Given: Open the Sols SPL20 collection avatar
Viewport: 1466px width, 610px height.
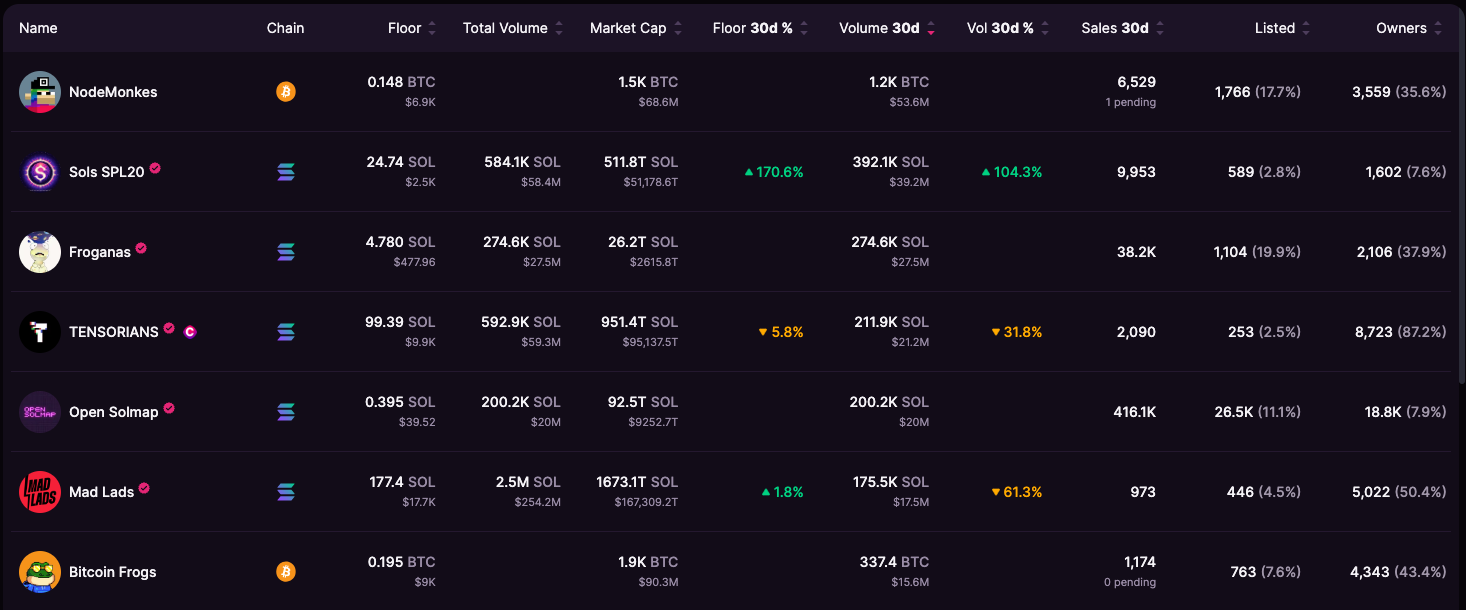Looking at the screenshot, I should click(x=40, y=172).
